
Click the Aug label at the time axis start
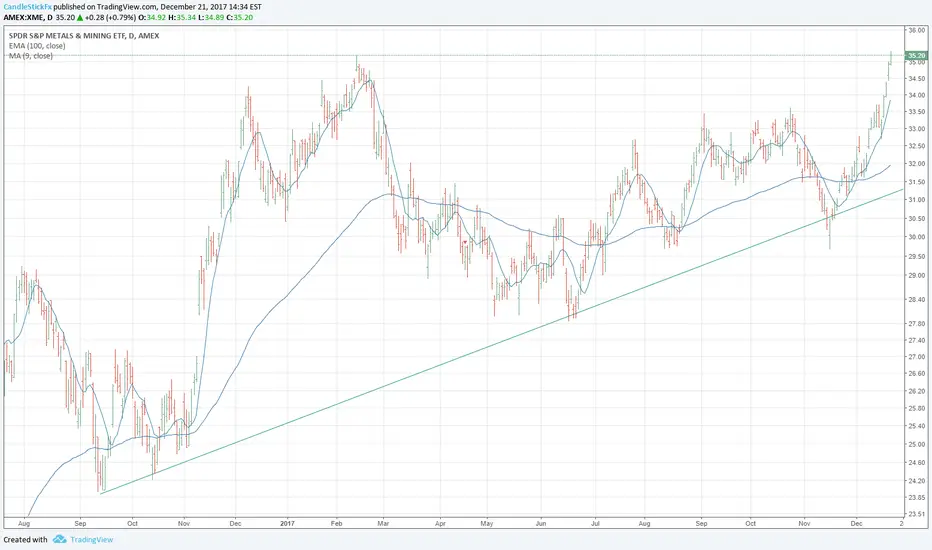click(x=24, y=524)
